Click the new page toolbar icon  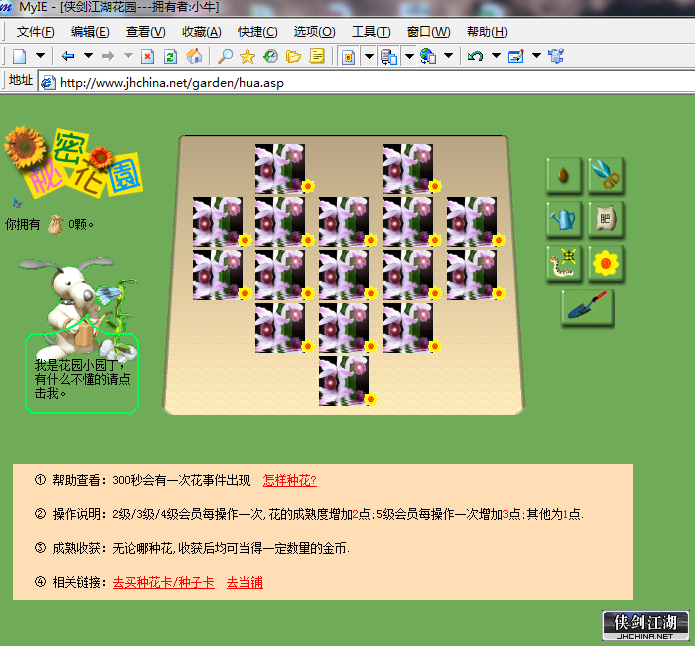pyautogui.click(x=20, y=56)
